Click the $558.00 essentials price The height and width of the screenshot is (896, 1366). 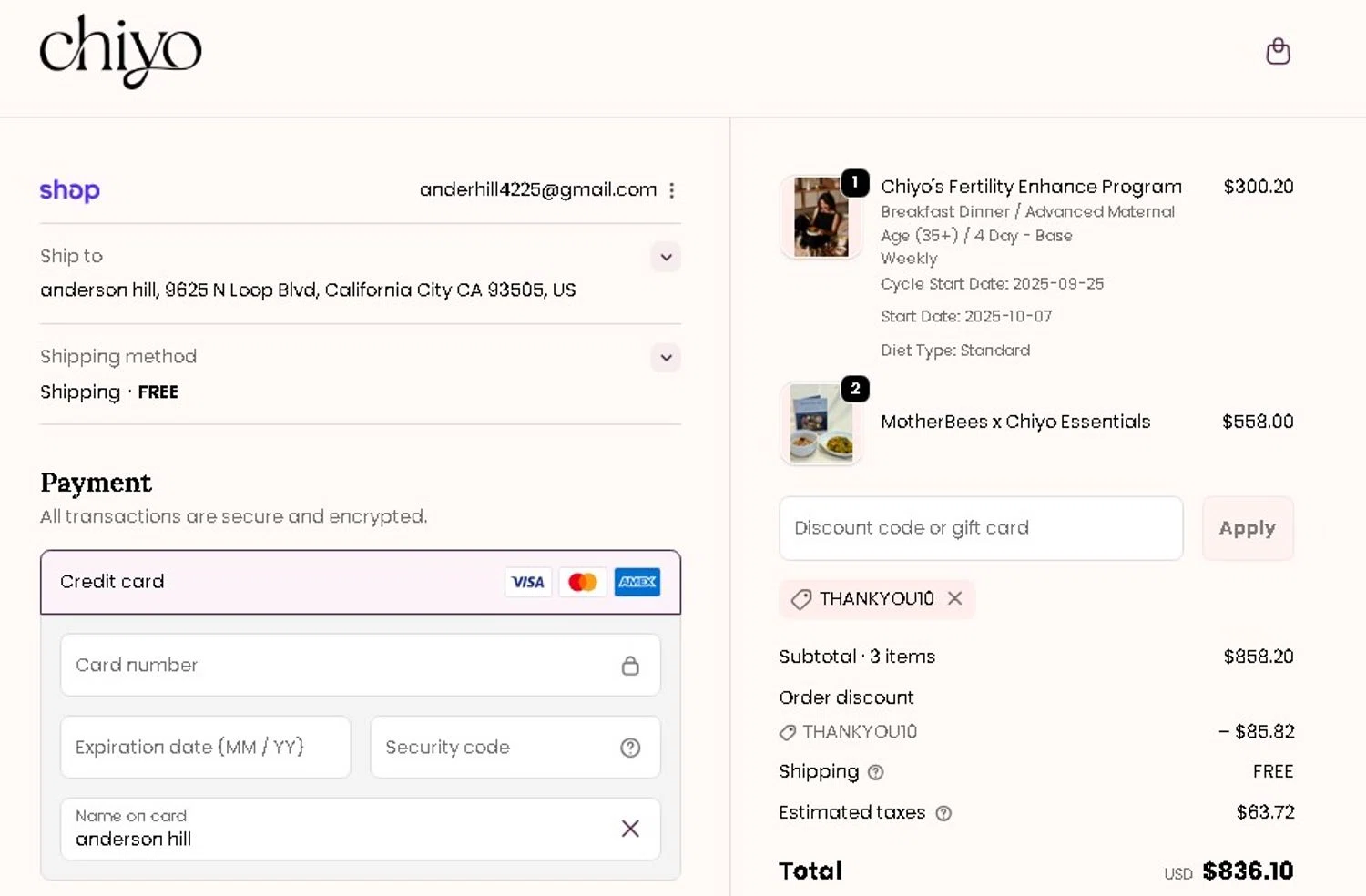click(x=1258, y=422)
